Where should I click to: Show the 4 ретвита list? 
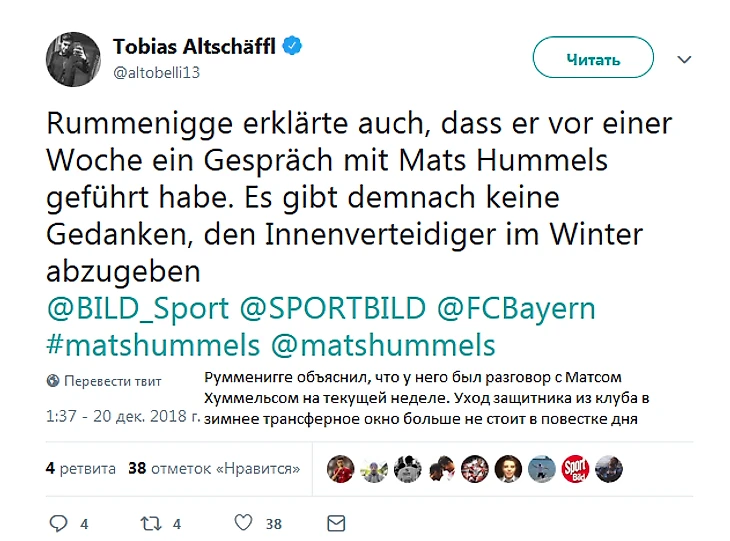point(81,467)
